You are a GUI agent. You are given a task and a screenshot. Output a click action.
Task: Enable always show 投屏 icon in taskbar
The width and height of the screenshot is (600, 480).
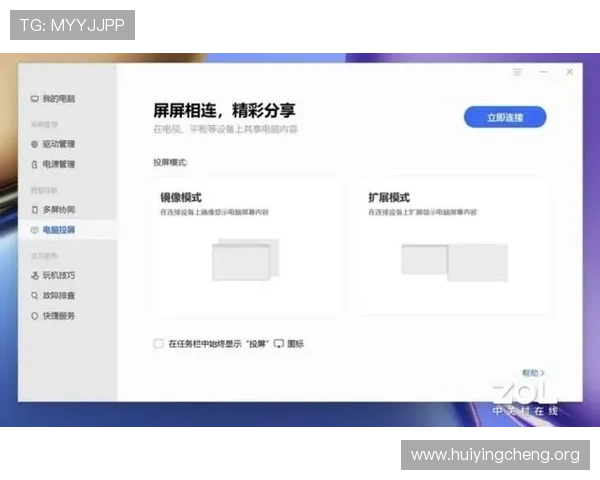(158, 343)
